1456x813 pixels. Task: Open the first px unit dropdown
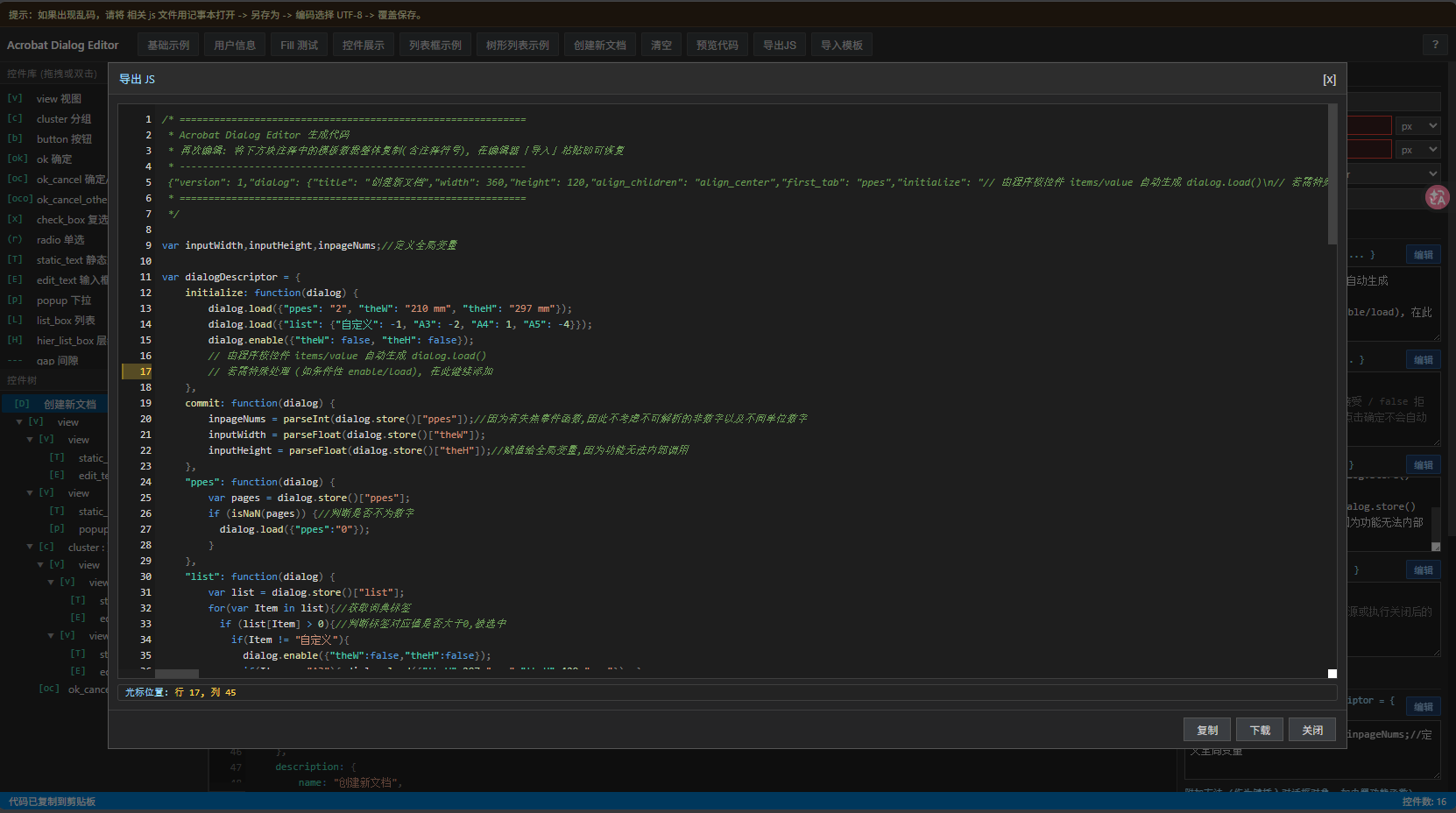pos(1417,126)
